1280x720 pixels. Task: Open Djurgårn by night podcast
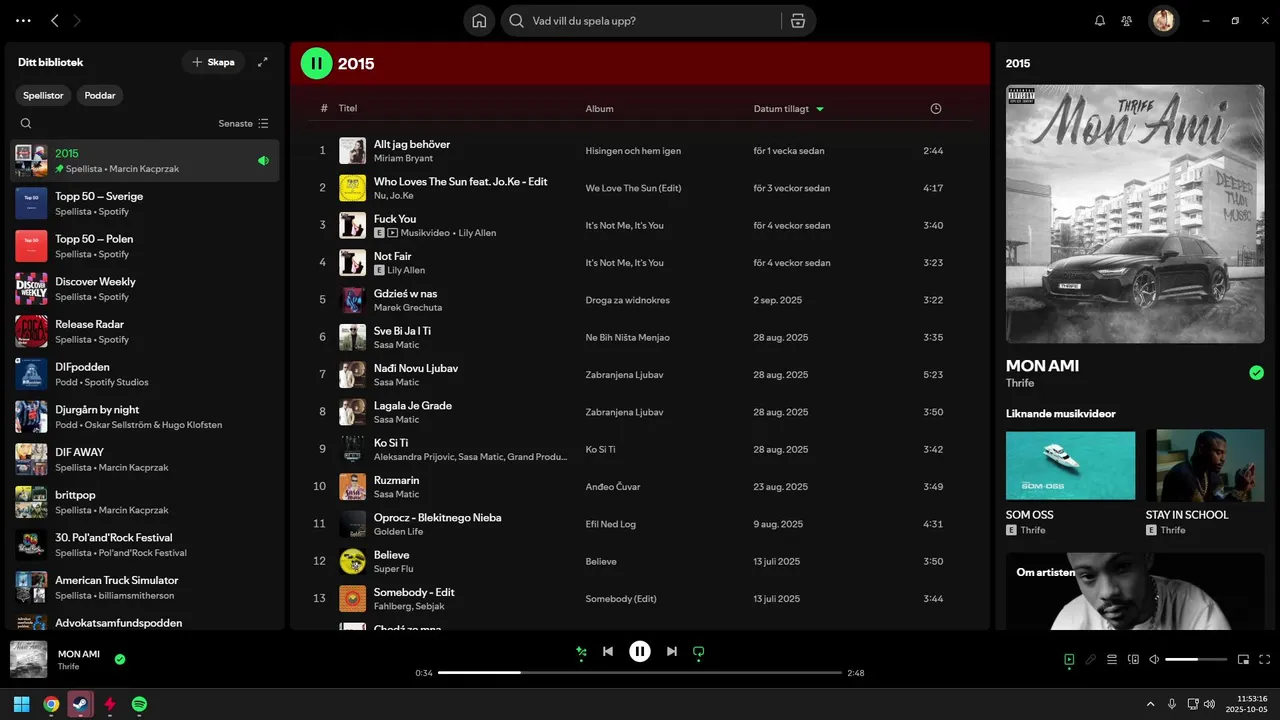pos(145,417)
